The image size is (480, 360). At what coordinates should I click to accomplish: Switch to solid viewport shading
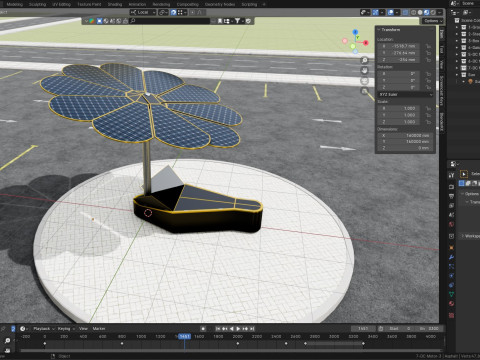[420, 12]
